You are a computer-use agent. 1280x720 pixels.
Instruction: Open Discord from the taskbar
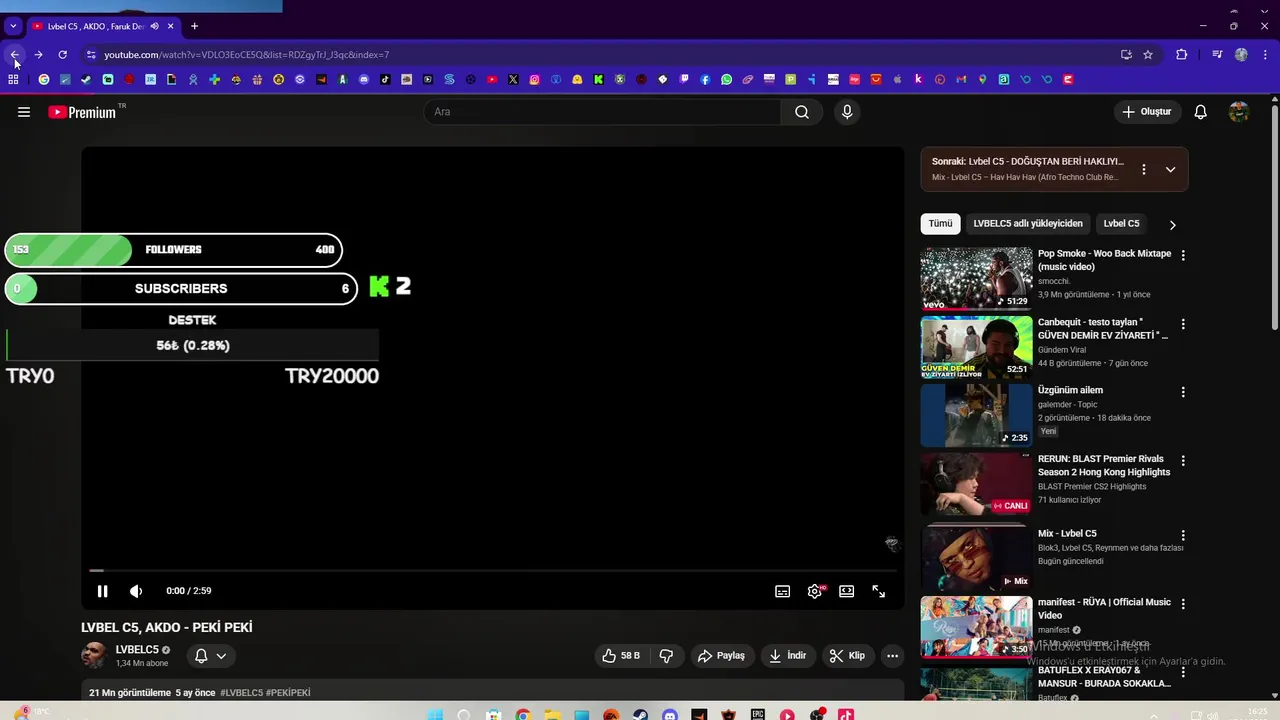(x=670, y=715)
